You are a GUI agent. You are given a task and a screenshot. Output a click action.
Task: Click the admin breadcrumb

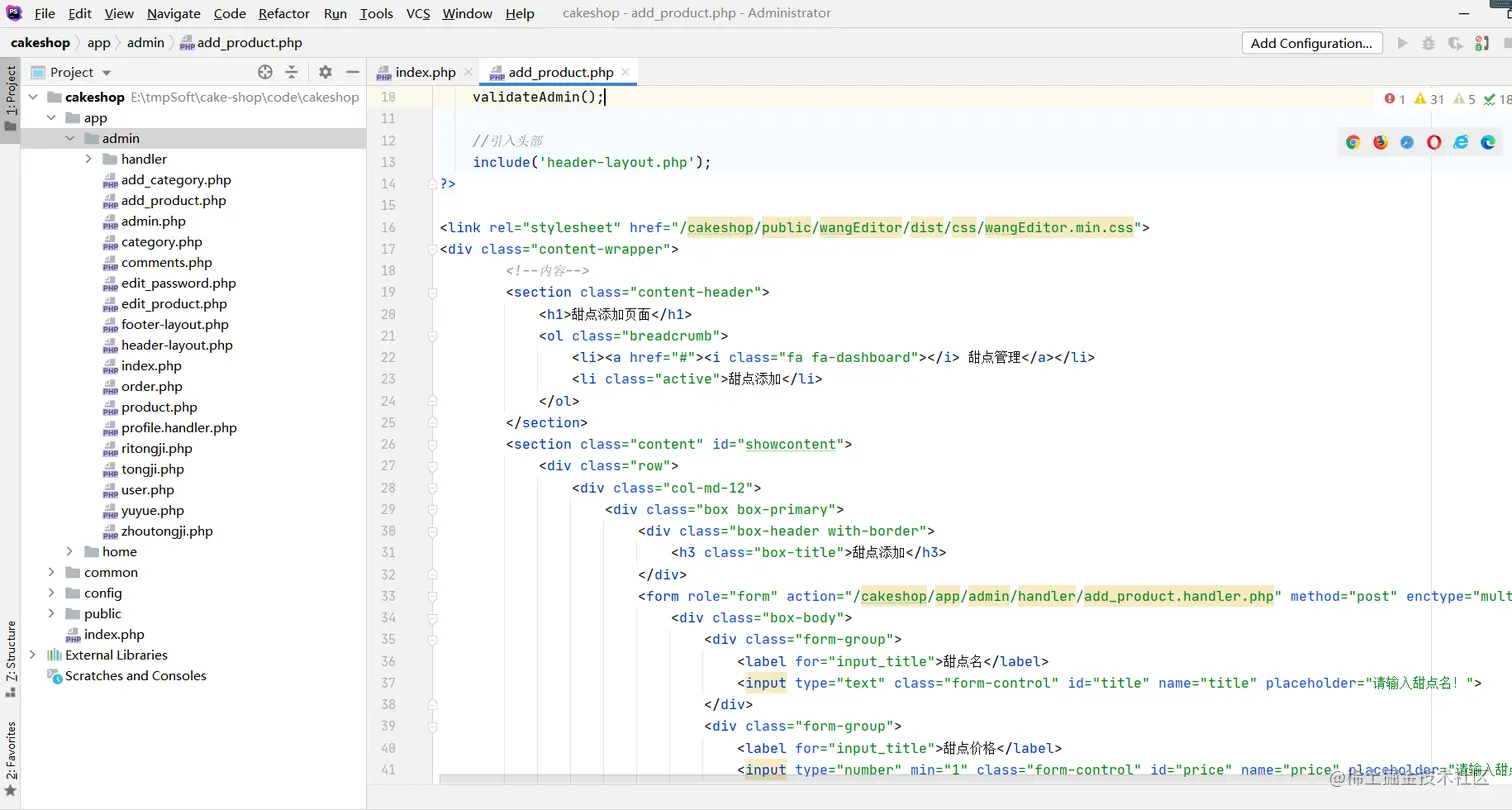coord(146,43)
